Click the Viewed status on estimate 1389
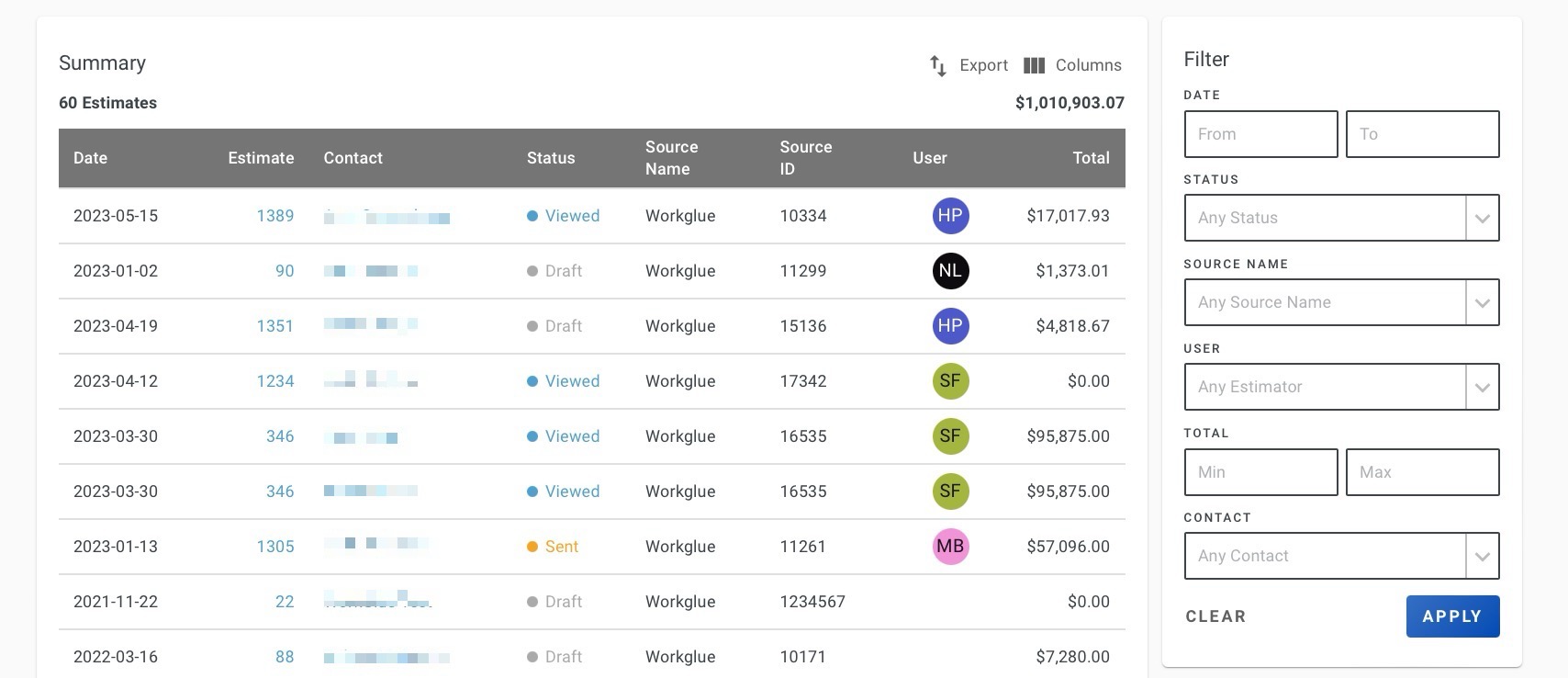This screenshot has height=678, width=1568. [563, 216]
